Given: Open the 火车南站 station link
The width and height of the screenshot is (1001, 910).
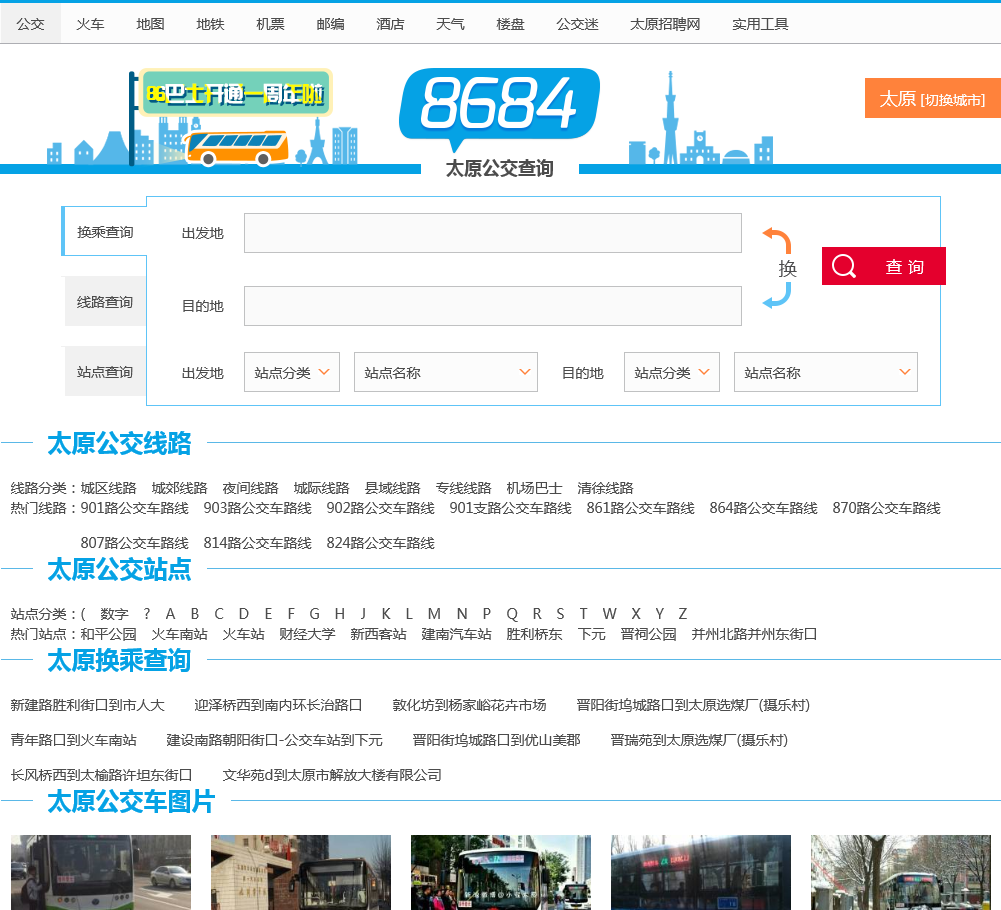Looking at the screenshot, I should [x=179, y=633].
